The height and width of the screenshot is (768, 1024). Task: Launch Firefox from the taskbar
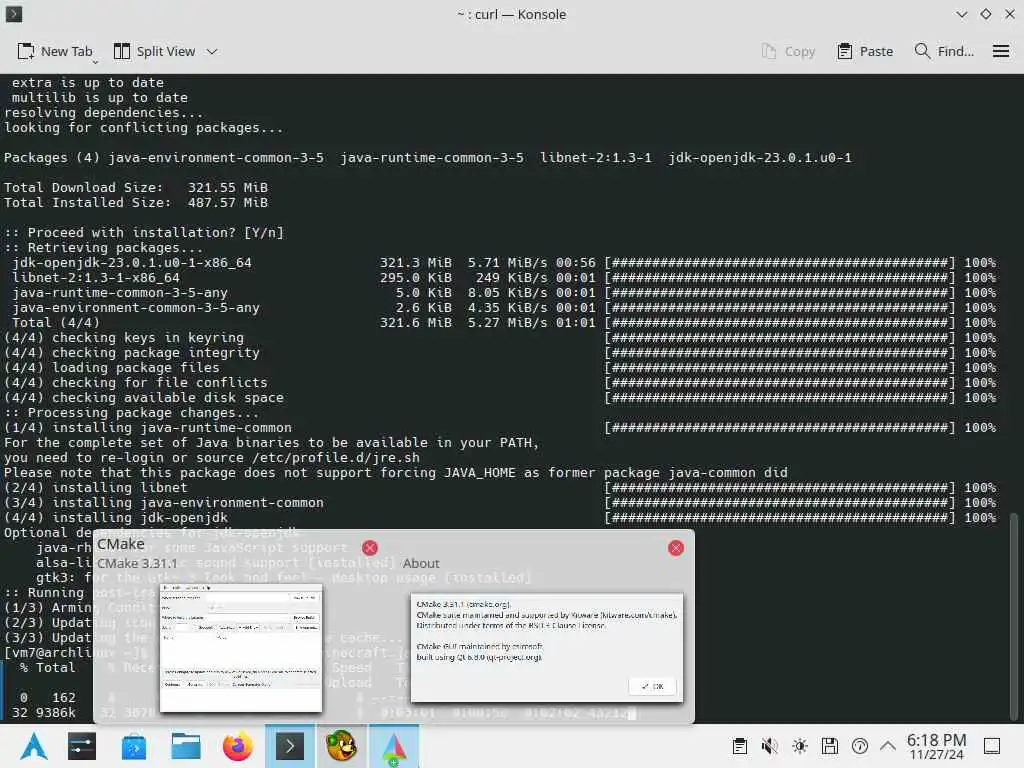pos(238,746)
